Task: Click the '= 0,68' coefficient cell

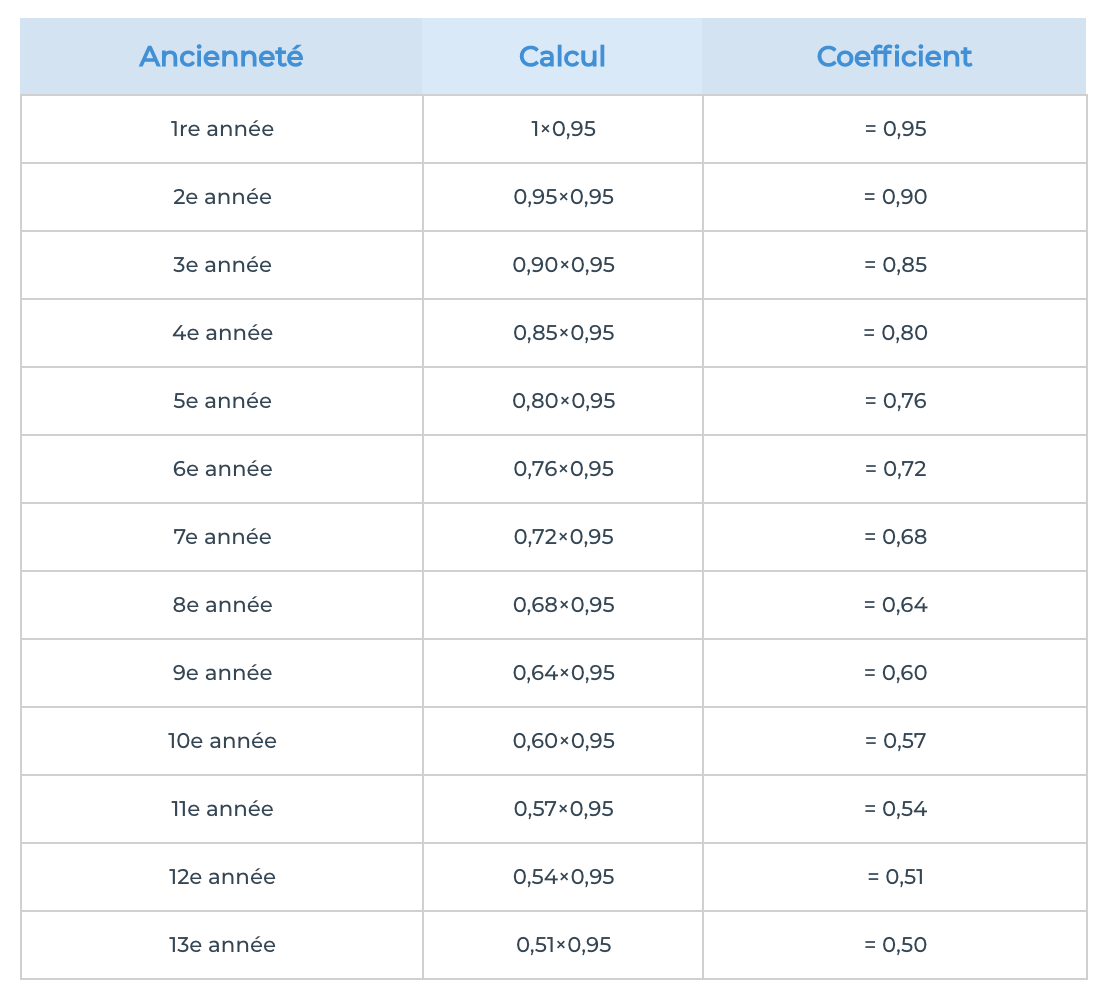Action: pos(895,537)
